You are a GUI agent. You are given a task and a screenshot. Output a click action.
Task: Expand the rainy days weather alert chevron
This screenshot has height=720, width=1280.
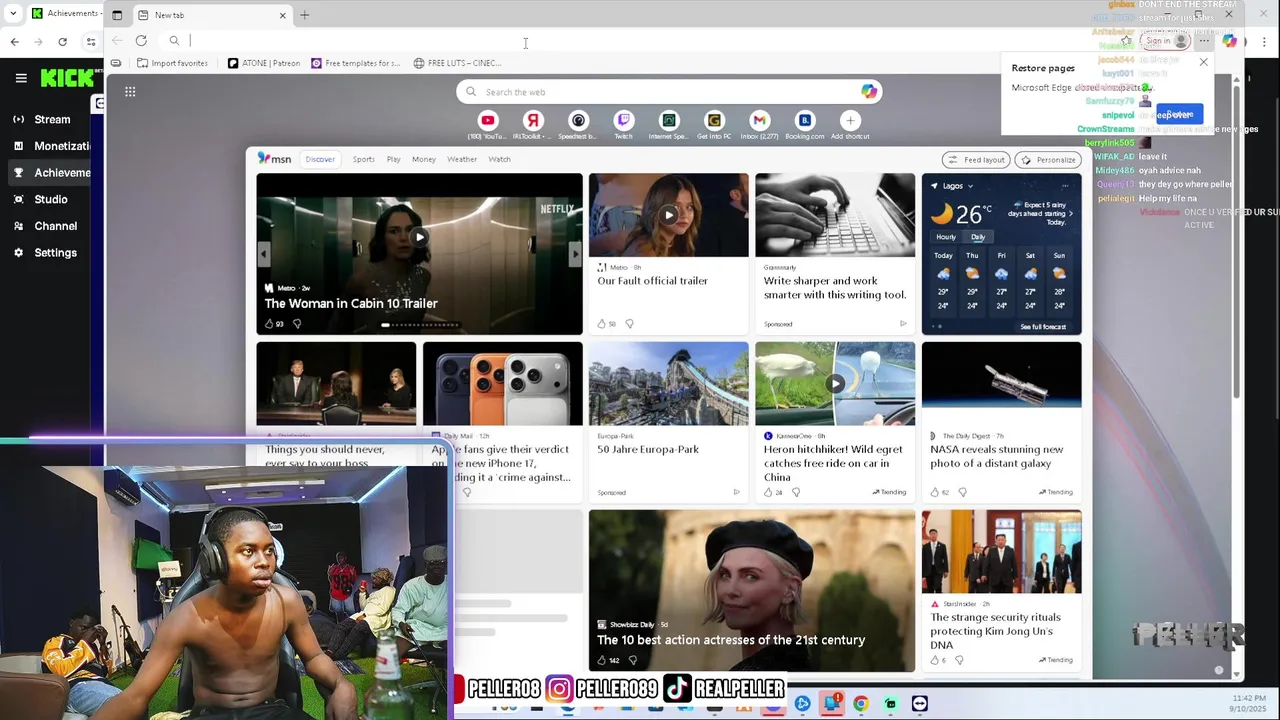[x=1071, y=214]
